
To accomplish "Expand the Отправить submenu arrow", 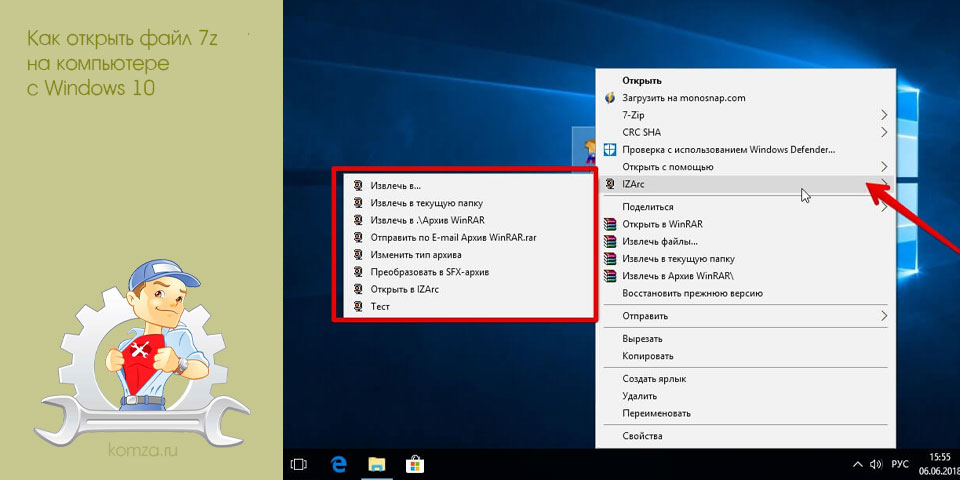I will [x=884, y=316].
